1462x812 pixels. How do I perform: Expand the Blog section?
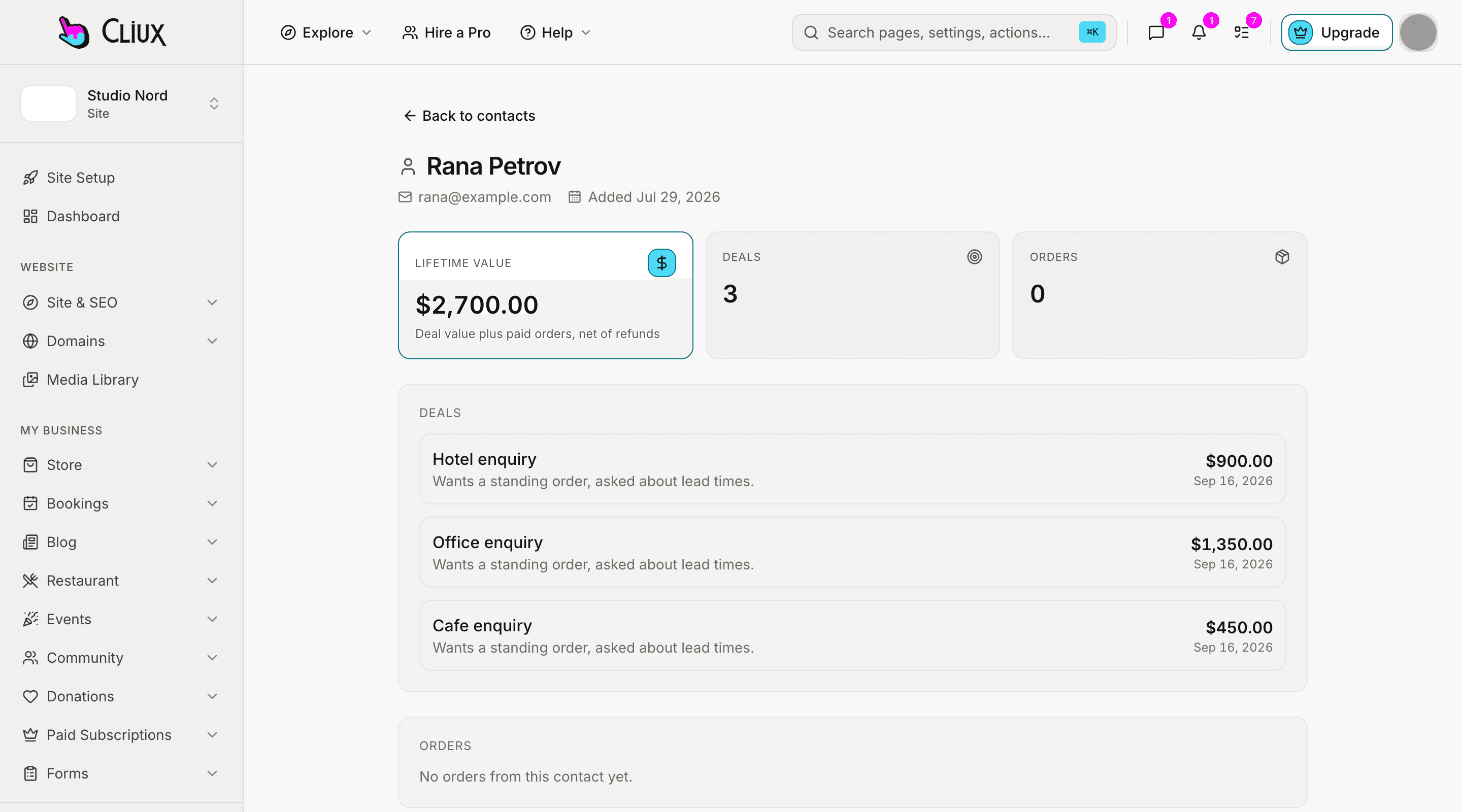point(121,542)
